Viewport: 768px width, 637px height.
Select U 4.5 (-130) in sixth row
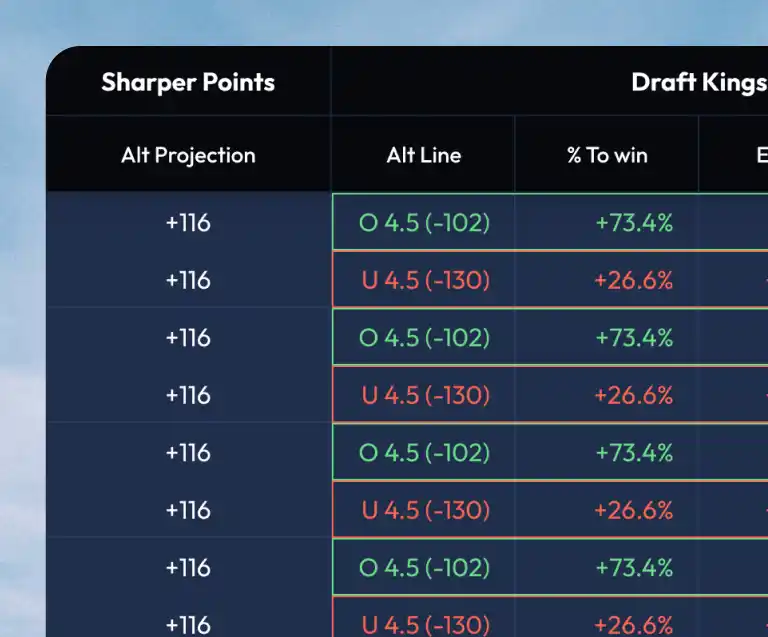pos(425,510)
